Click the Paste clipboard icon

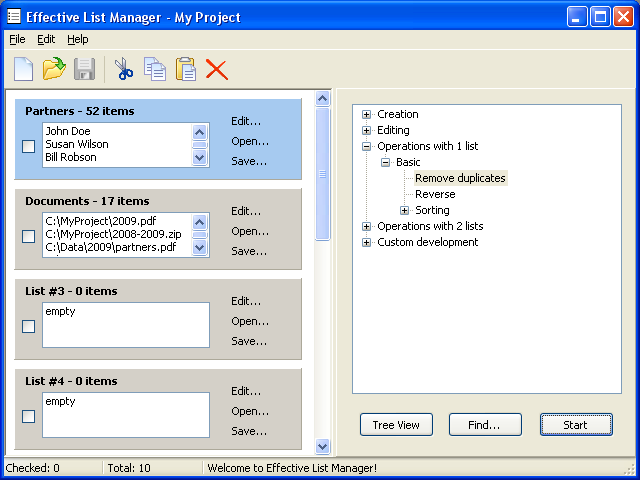tap(186, 69)
